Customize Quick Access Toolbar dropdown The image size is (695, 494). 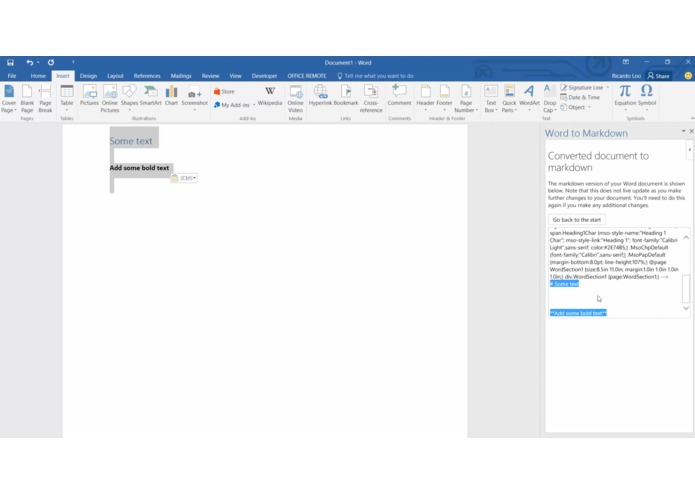pyautogui.click(x=73, y=62)
